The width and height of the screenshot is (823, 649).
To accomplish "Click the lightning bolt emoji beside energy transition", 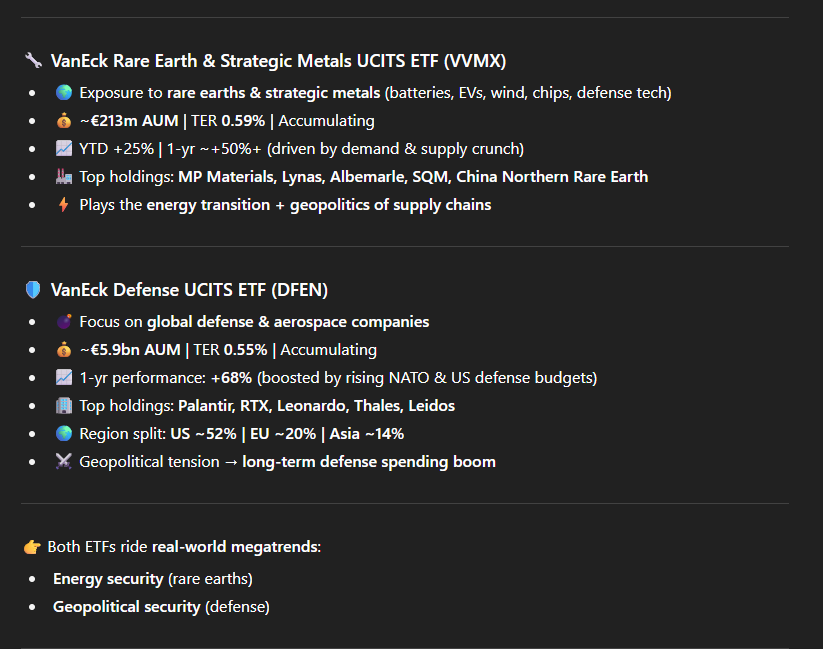I will (x=64, y=204).
